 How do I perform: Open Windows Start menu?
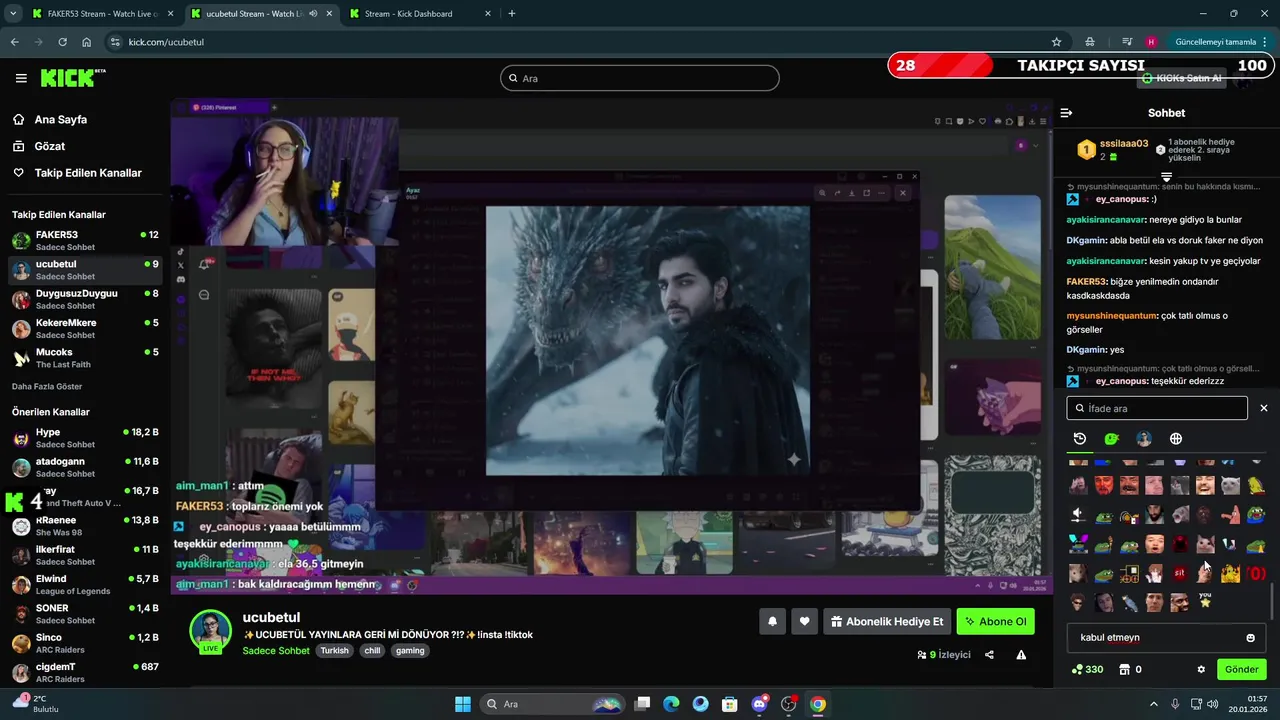tap(463, 704)
